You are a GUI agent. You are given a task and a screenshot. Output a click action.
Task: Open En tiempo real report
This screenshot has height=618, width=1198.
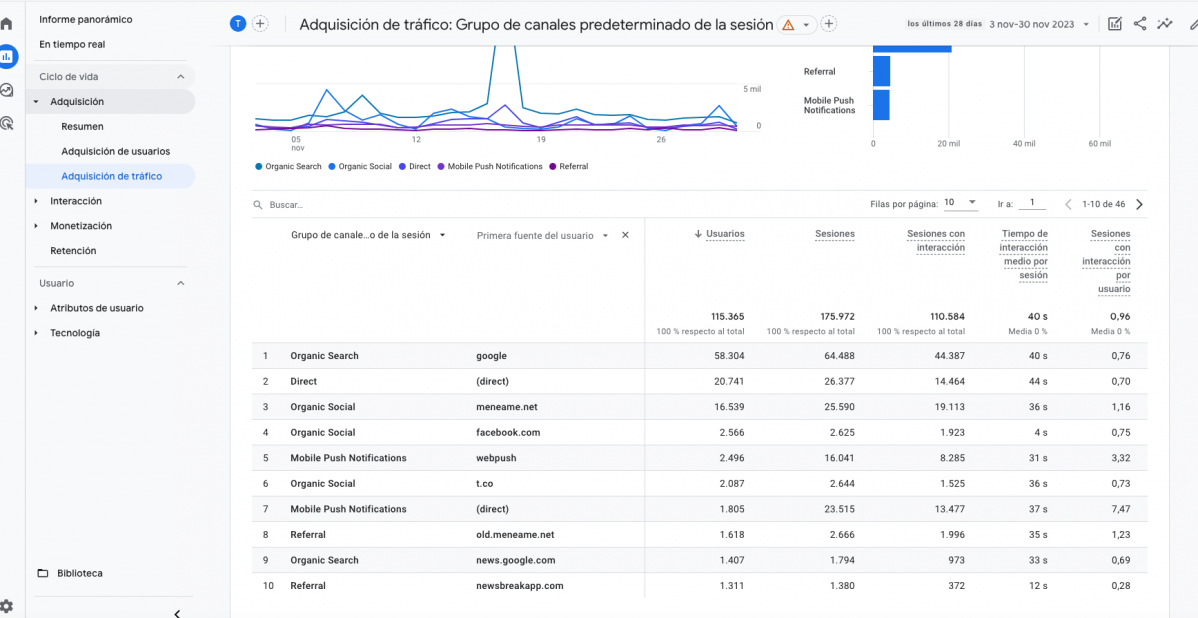(73, 44)
